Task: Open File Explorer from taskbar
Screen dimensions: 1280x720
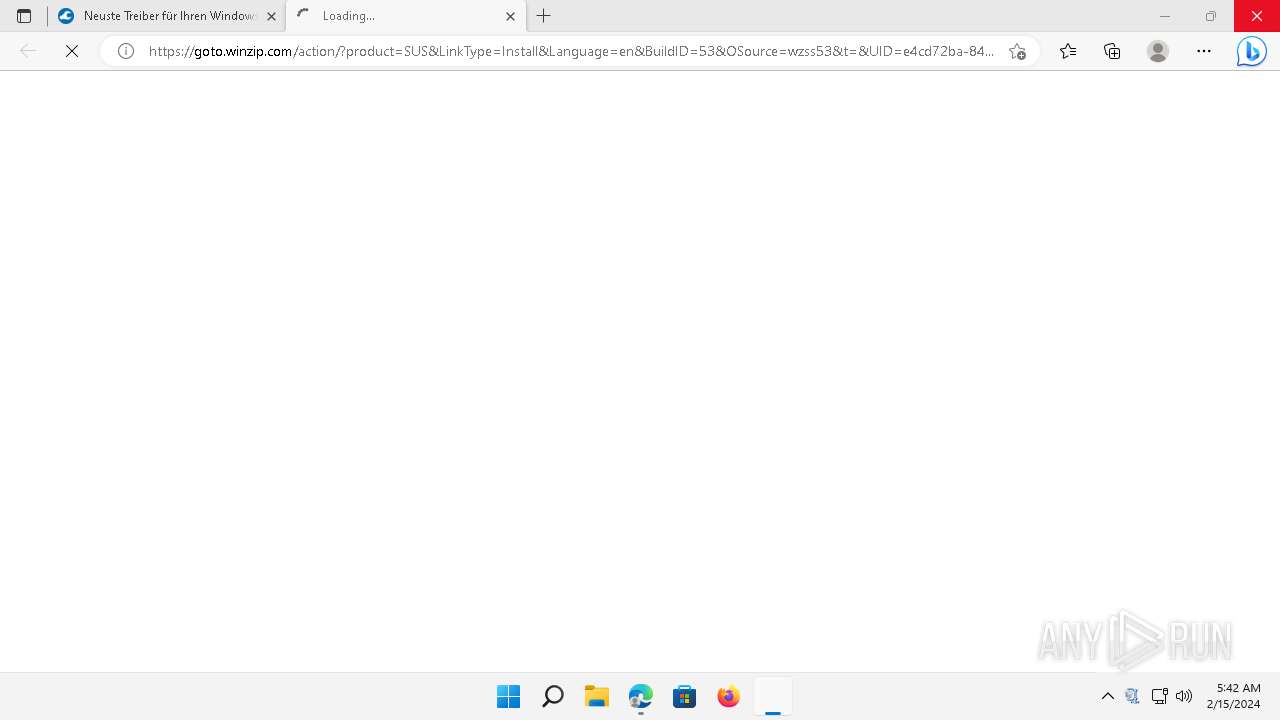Action: click(x=597, y=696)
